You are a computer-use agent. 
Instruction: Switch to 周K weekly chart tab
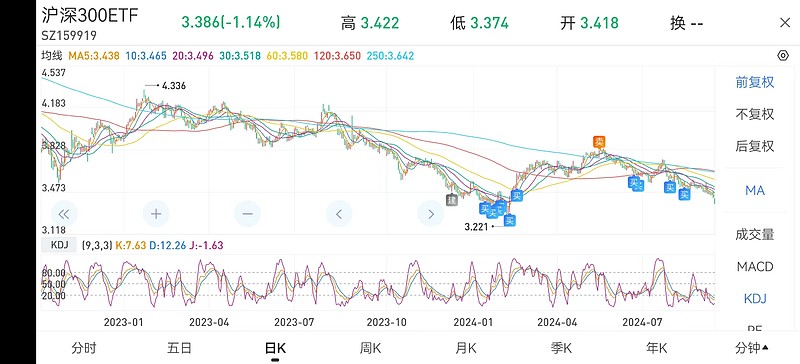tap(370, 348)
